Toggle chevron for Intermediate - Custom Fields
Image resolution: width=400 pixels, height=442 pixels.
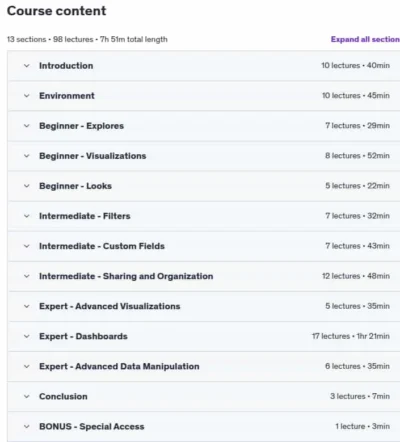click(x=27, y=246)
